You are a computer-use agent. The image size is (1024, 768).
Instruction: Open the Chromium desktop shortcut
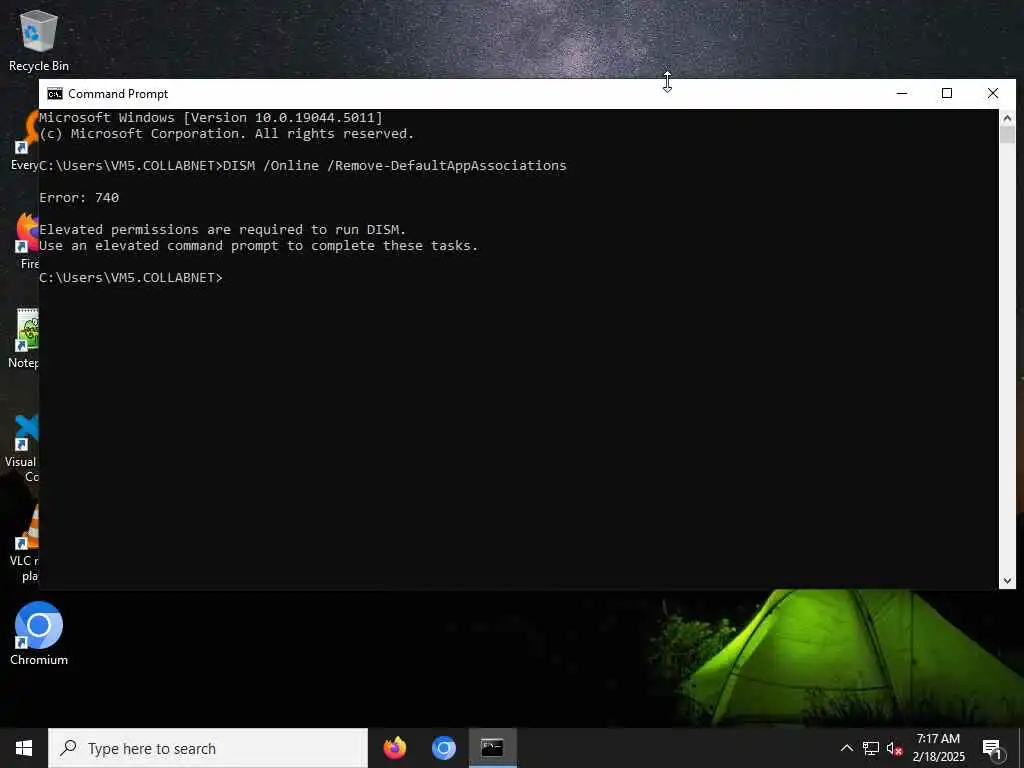click(39, 633)
